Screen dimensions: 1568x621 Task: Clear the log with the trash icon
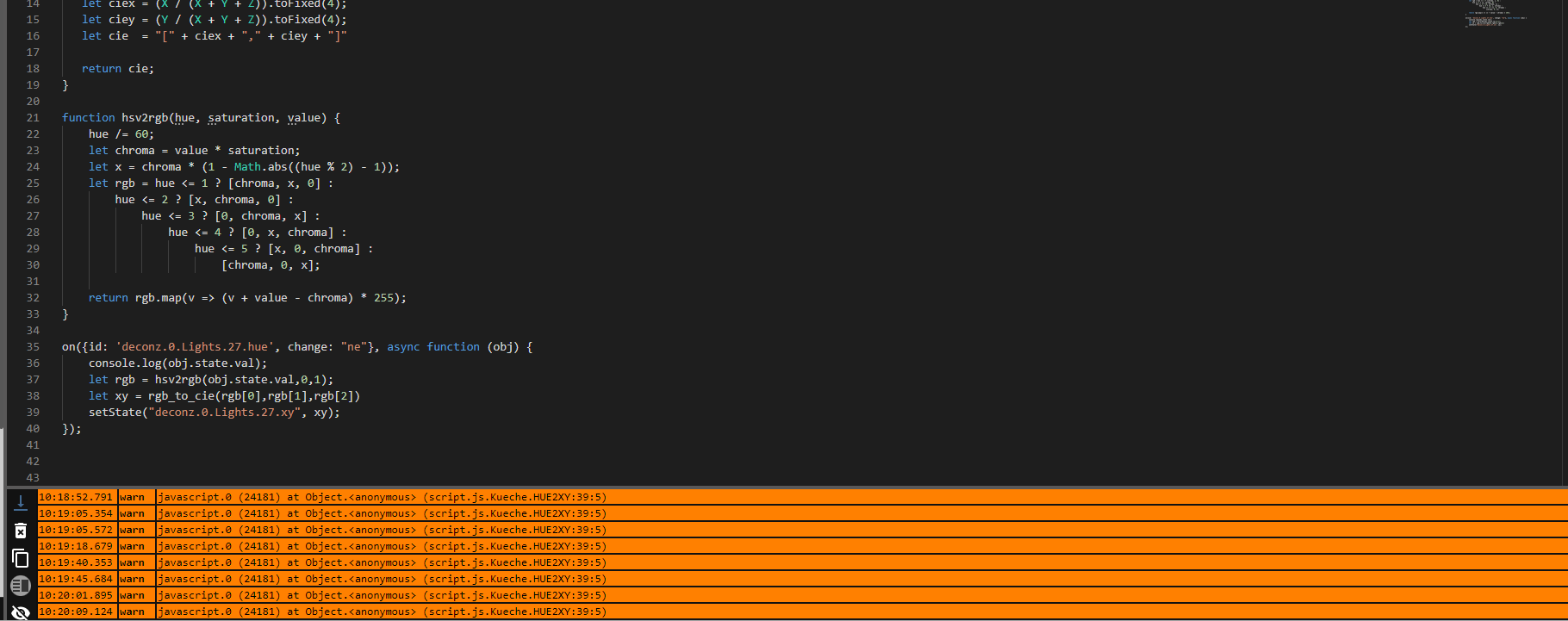click(x=21, y=531)
